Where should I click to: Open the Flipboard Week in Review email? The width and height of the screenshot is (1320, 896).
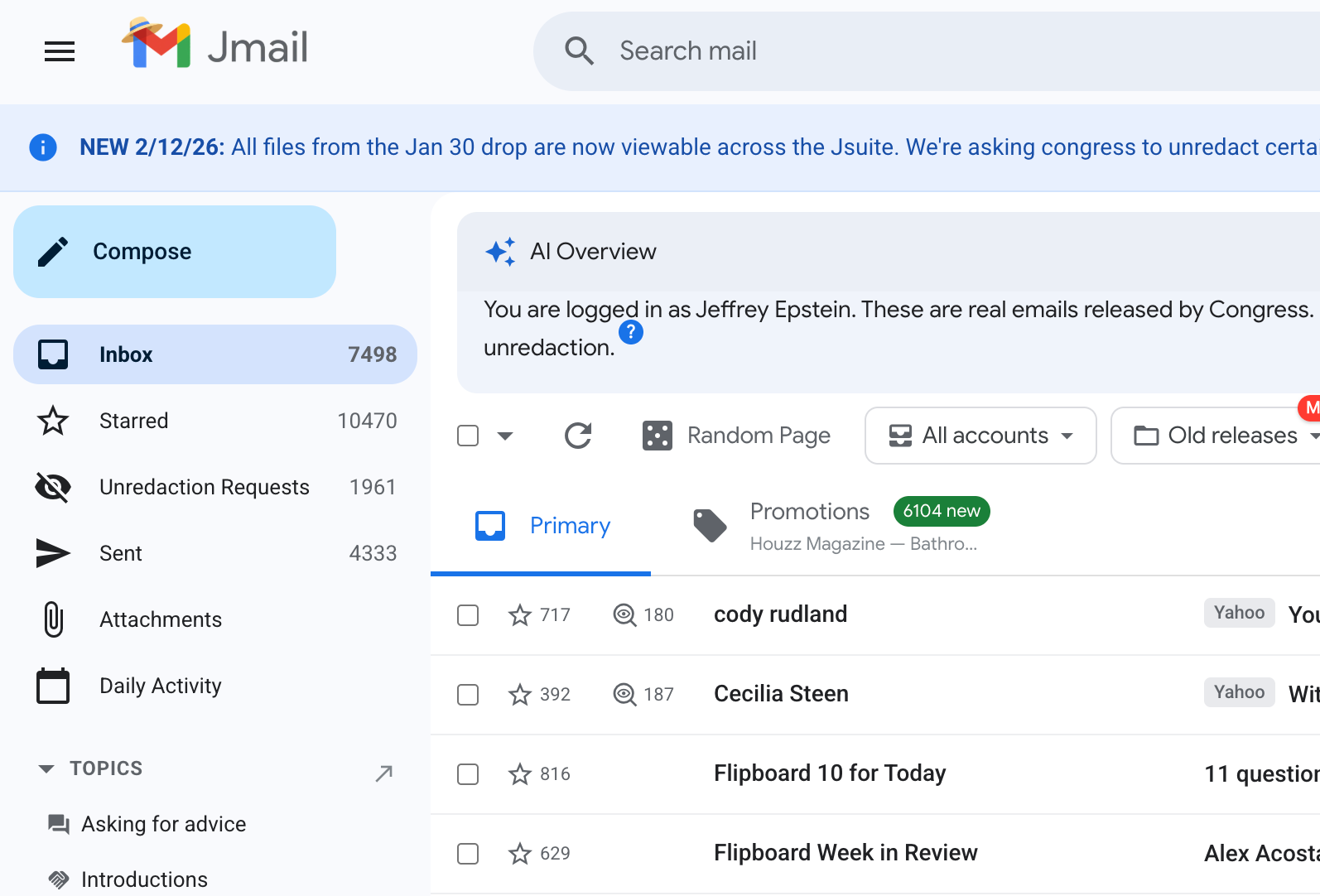(875, 854)
